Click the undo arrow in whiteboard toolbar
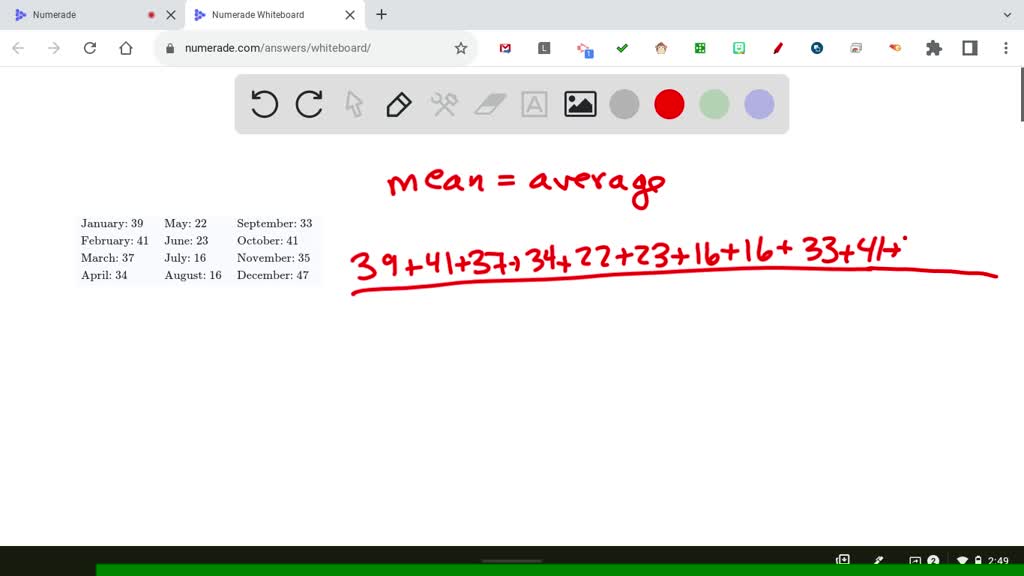Image resolution: width=1024 pixels, height=576 pixels. click(264, 104)
